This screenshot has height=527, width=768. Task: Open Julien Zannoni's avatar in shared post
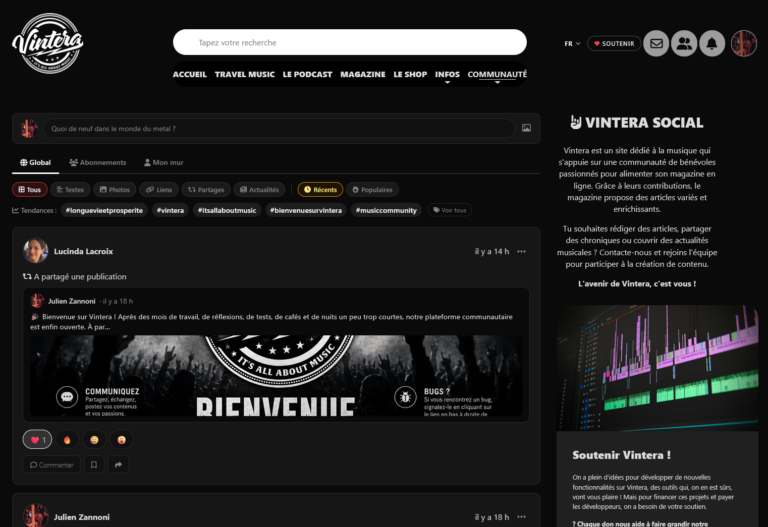37,301
